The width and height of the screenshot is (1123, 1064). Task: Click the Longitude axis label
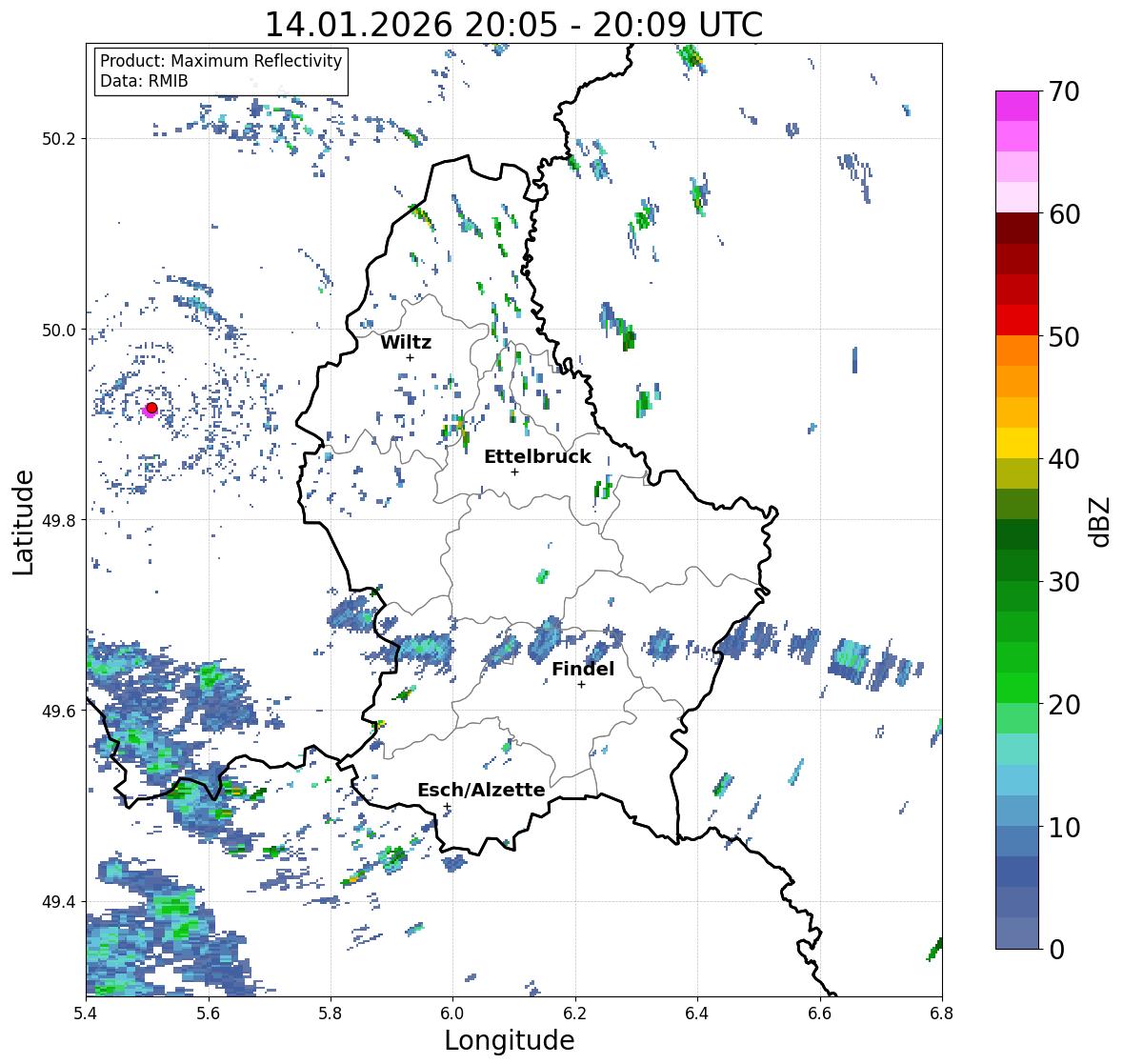510,1040
